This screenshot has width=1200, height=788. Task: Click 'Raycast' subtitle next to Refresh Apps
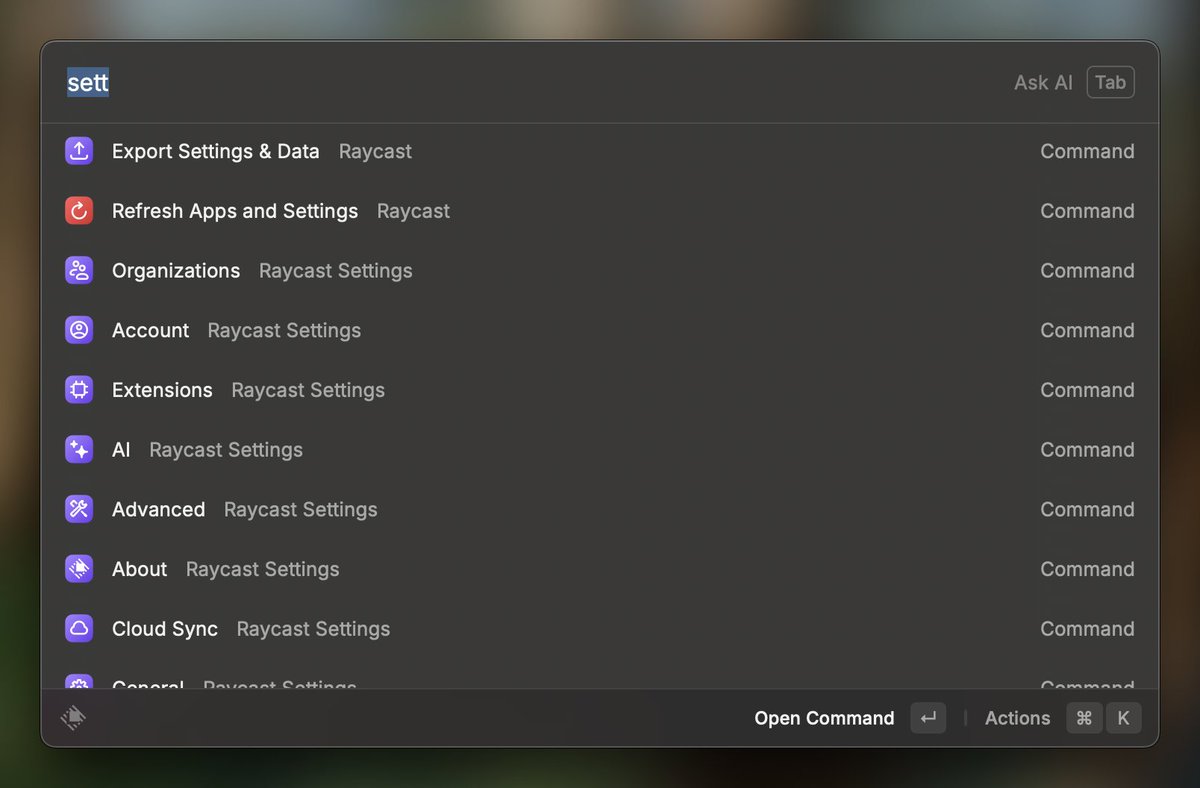[x=413, y=211]
